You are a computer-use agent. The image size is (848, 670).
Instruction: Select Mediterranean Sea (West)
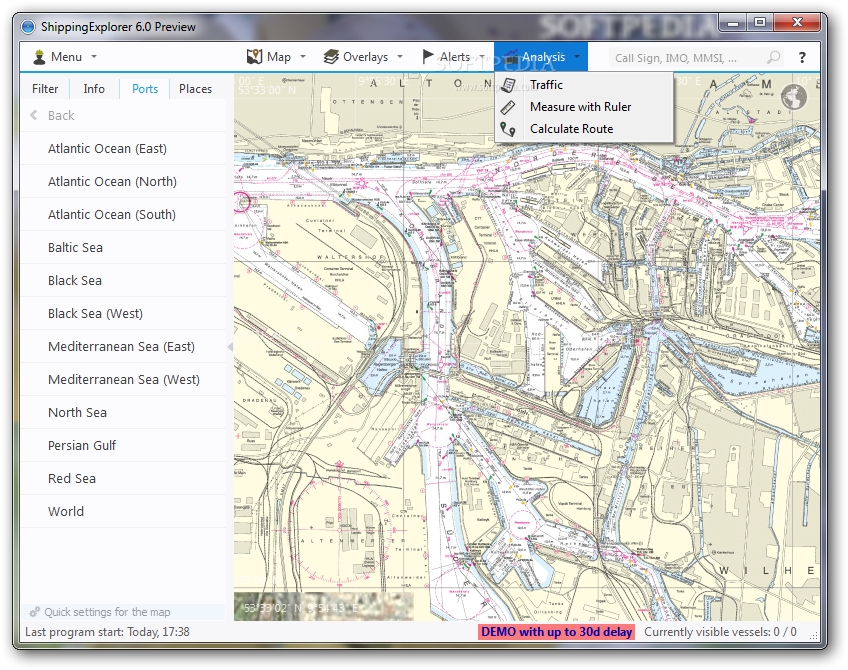124,380
